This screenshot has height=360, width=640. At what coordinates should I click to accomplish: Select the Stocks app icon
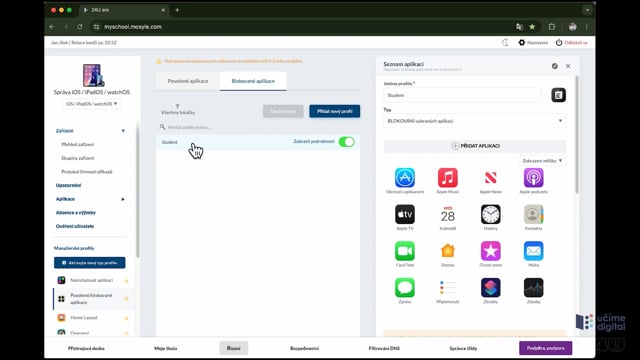point(533,288)
